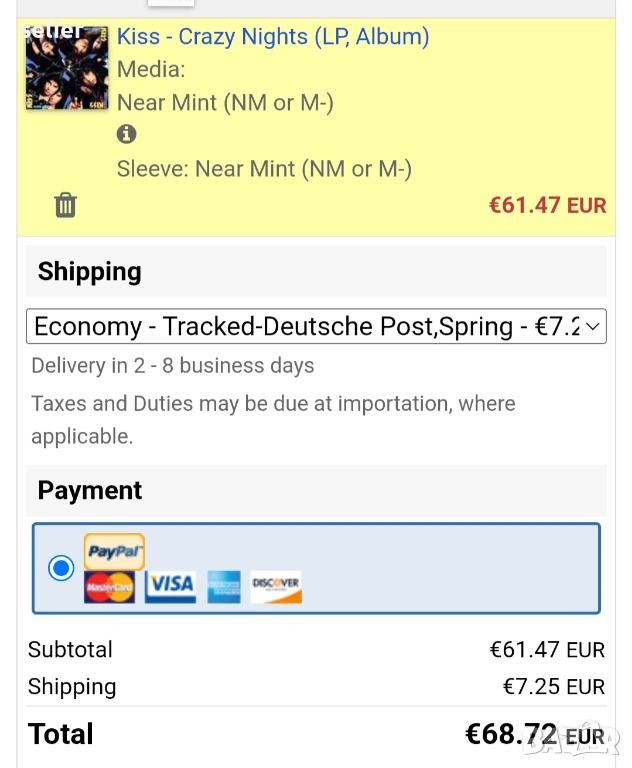Click the MasterCard card icon
This screenshot has width=632, height=768.
pos(109,587)
